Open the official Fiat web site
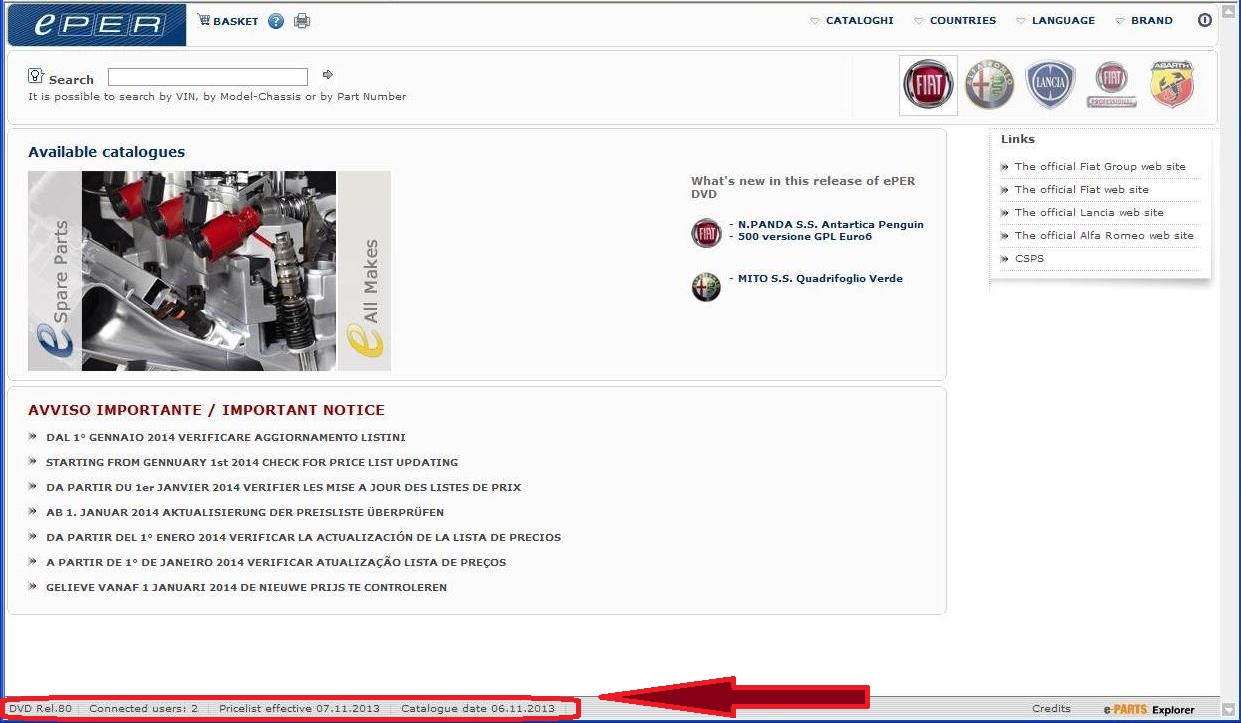The image size is (1241, 723). (1081, 190)
